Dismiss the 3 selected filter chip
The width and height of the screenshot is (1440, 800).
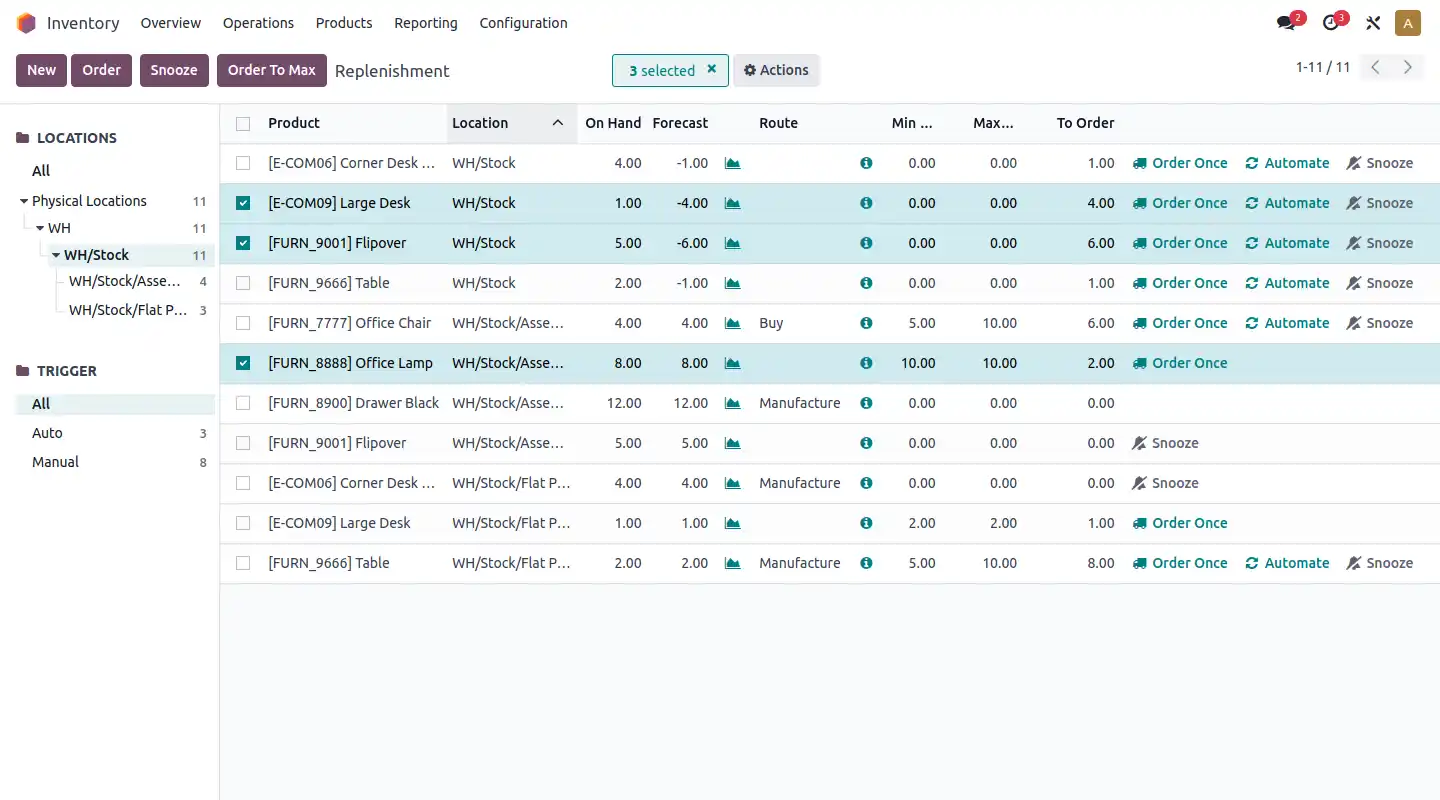click(712, 70)
